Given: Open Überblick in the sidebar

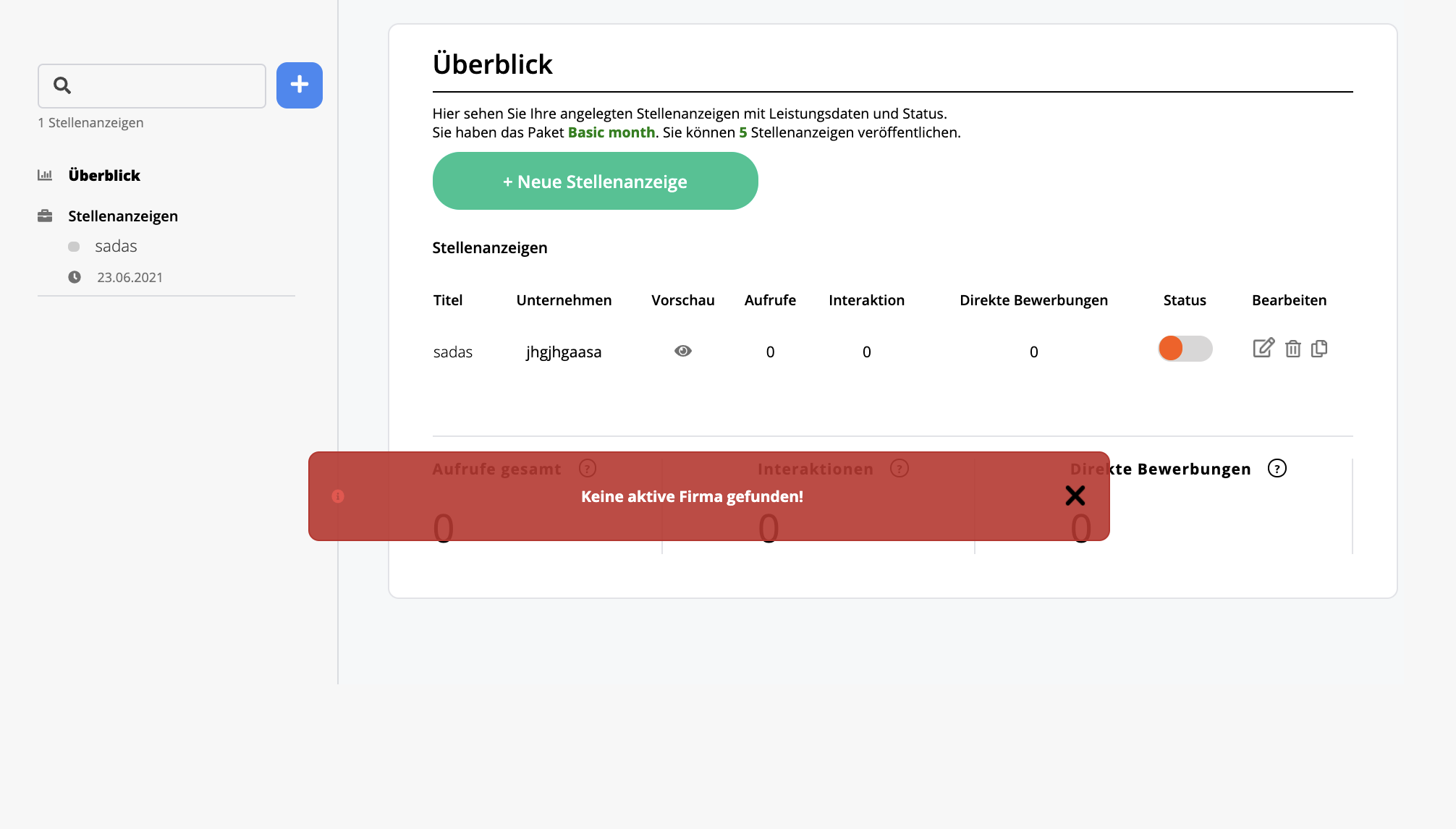Looking at the screenshot, I should pyautogui.click(x=104, y=175).
